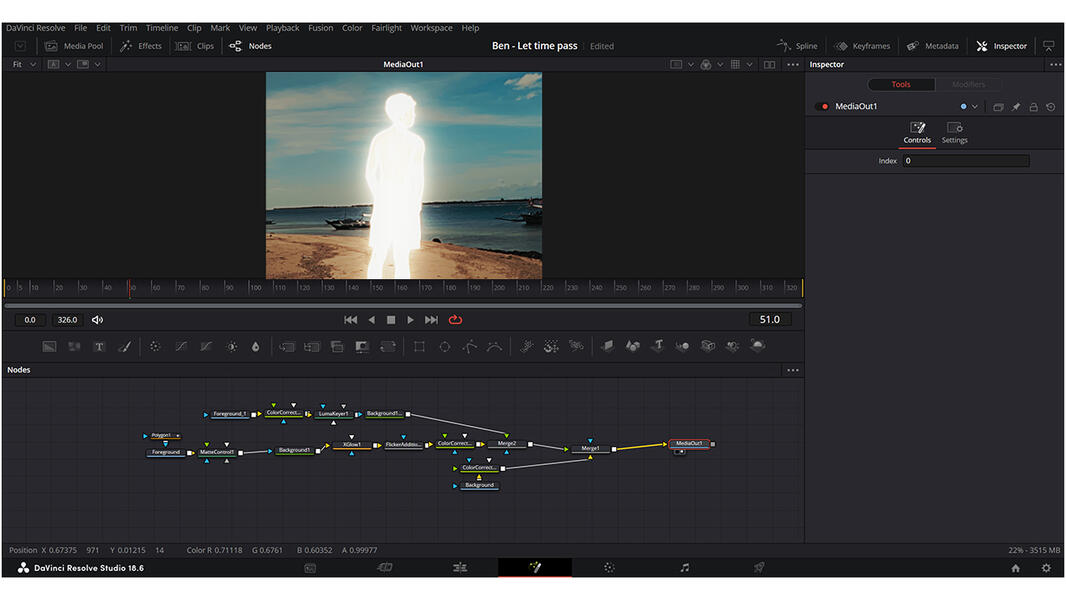
Task: Open the viewer options menu with three dots
Action: coord(792,63)
